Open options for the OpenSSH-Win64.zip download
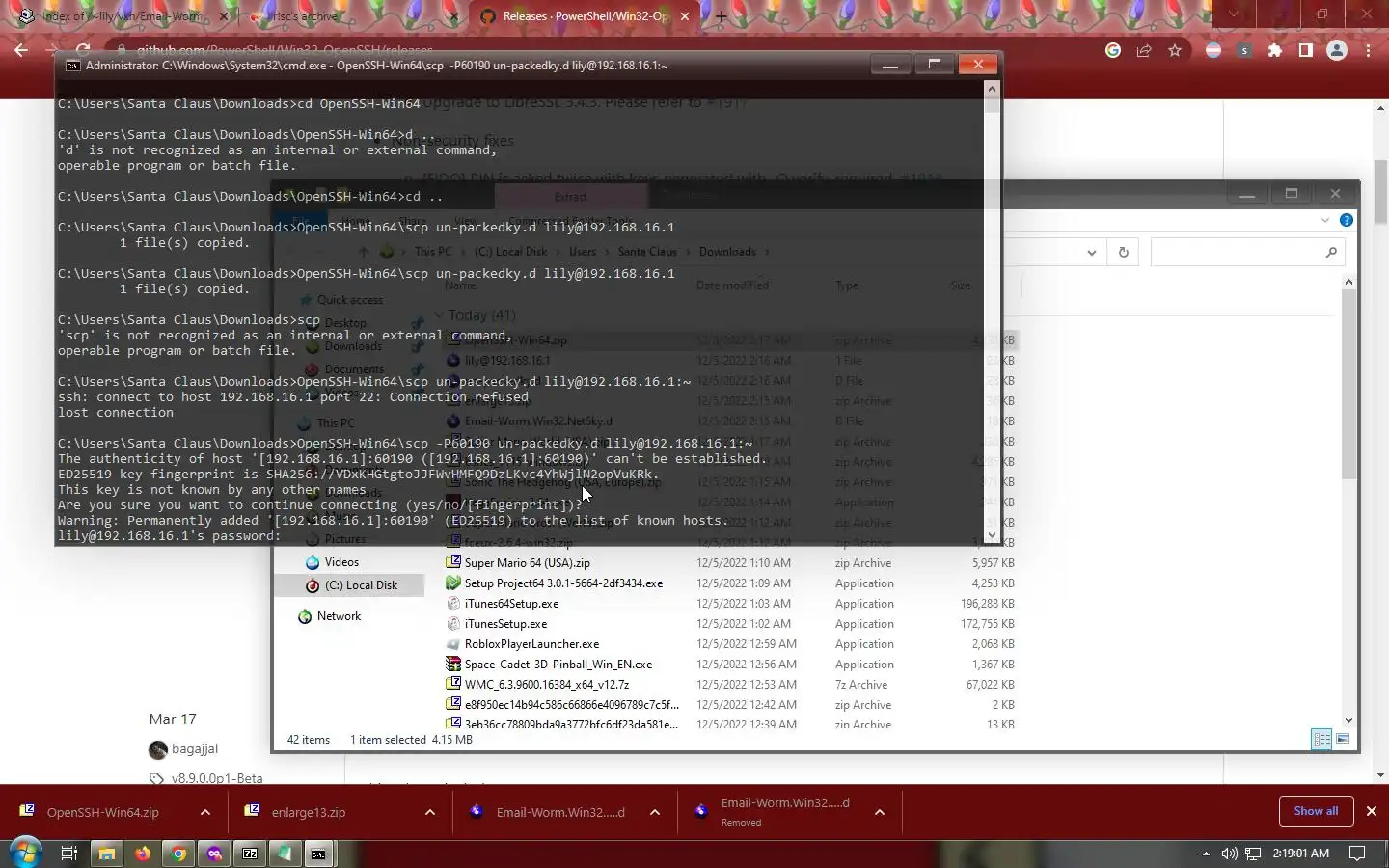 [x=205, y=812]
